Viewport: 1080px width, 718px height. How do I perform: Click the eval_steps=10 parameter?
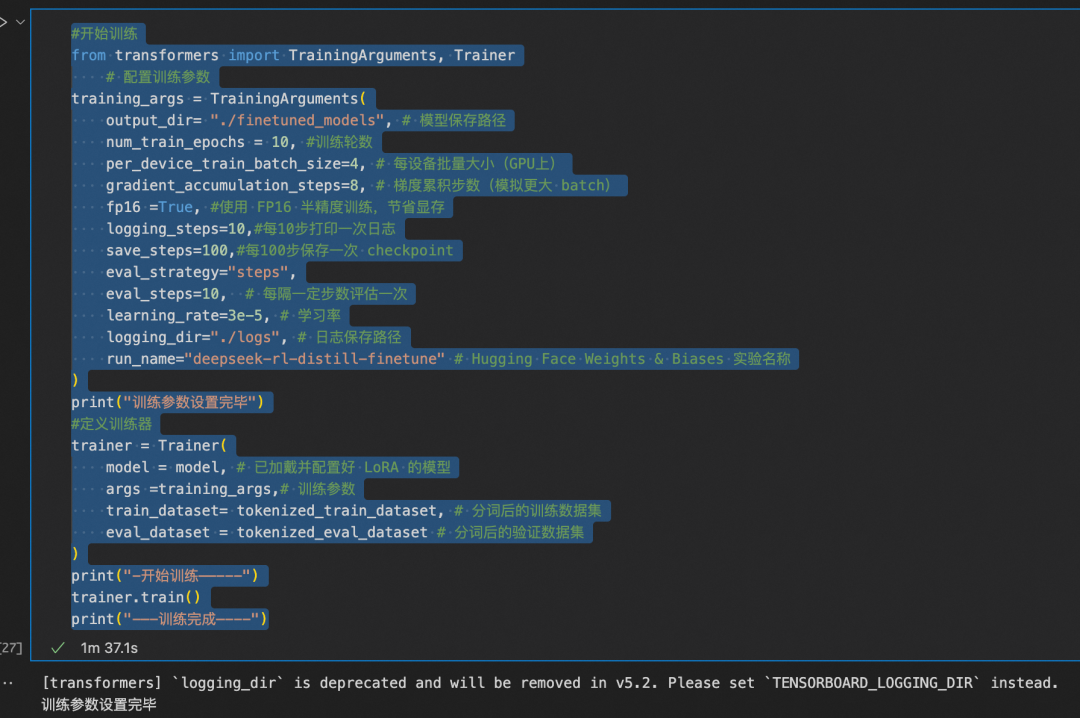click(x=162, y=294)
